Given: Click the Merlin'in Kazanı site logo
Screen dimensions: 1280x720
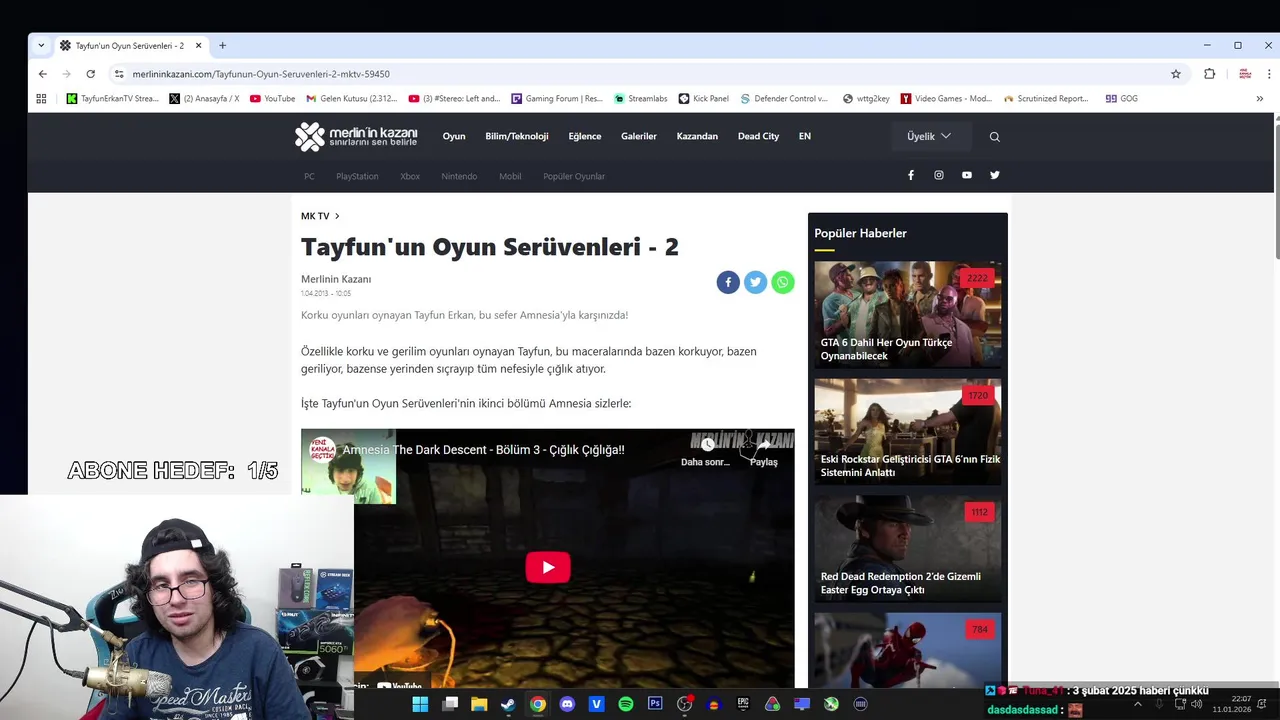Looking at the screenshot, I should pyautogui.click(x=356, y=137).
